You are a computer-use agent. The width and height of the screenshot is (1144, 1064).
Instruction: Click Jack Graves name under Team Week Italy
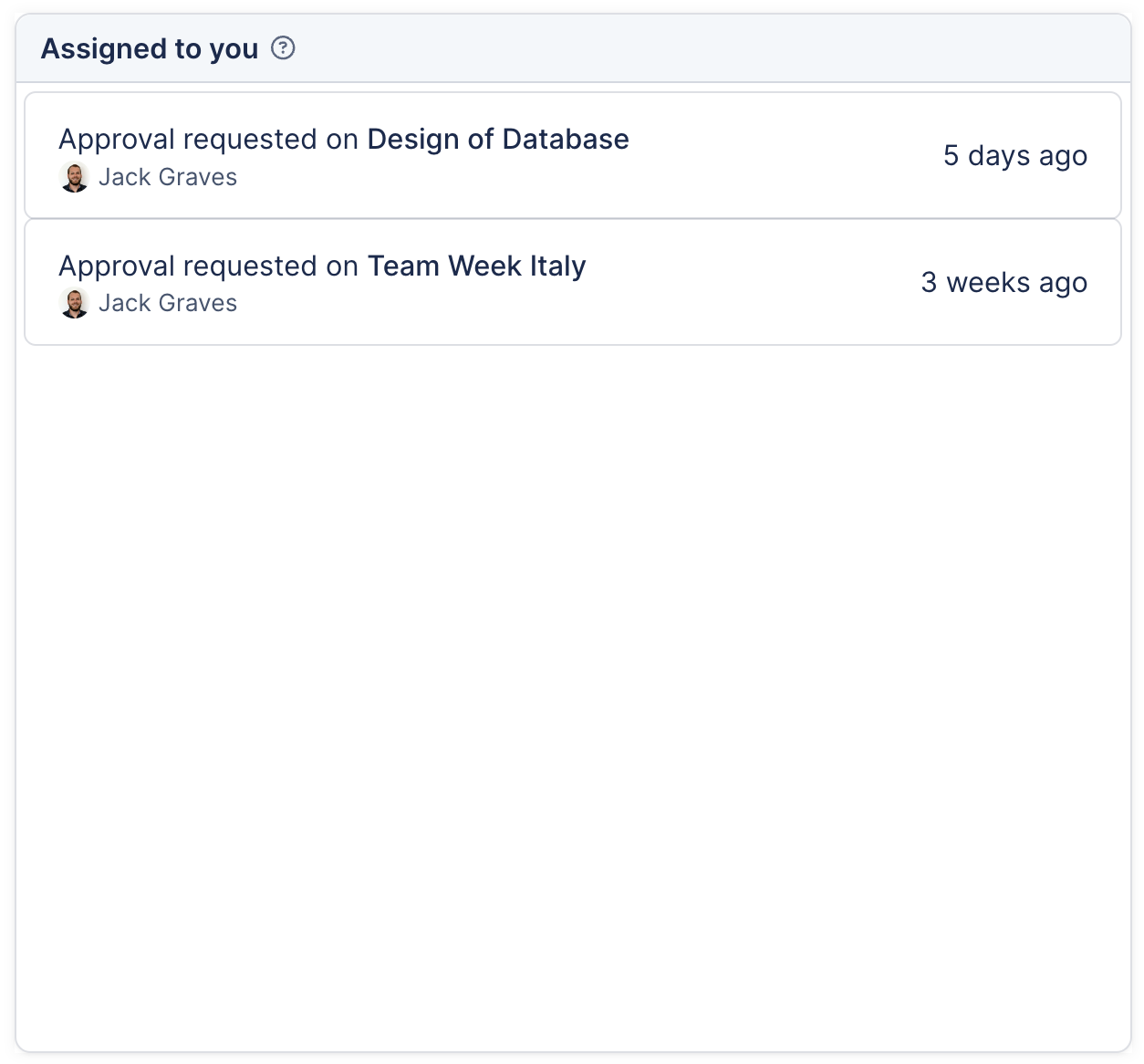[168, 303]
